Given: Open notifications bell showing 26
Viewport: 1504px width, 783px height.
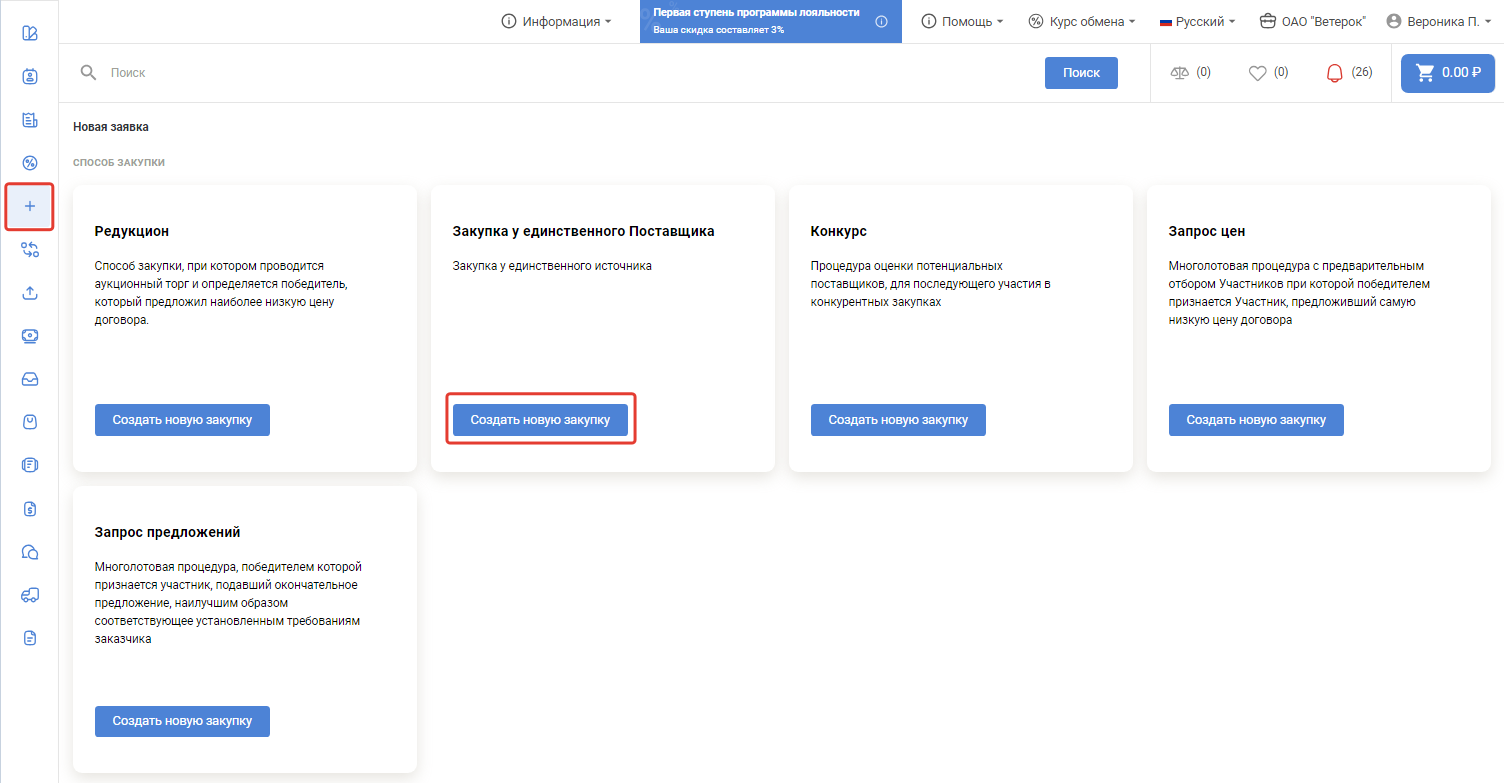Looking at the screenshot, I should pos(1334,73).
